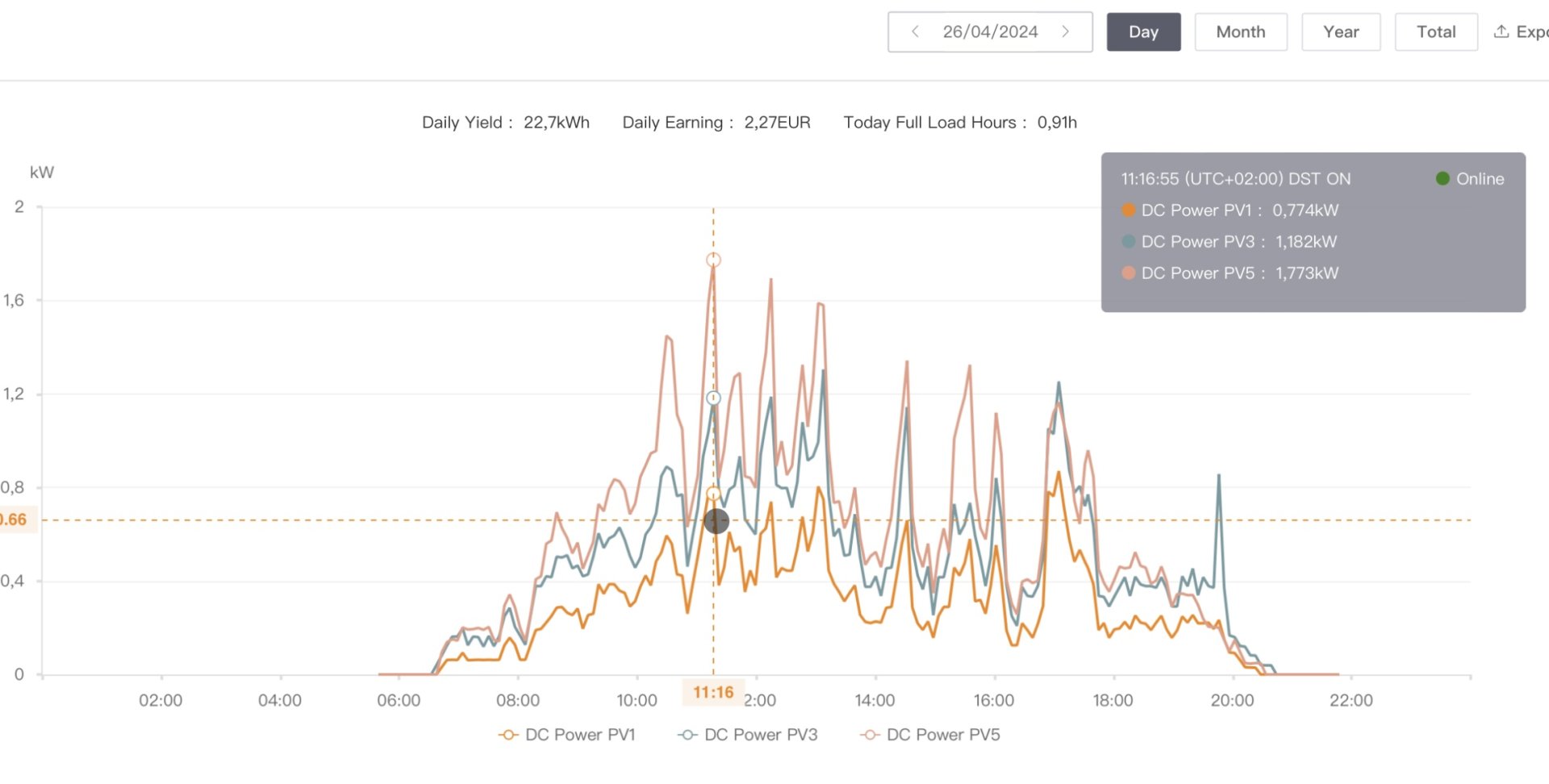The image size is (1549, 784).
Task: Go to the previous day with left chevron
Action: (915, 31)
